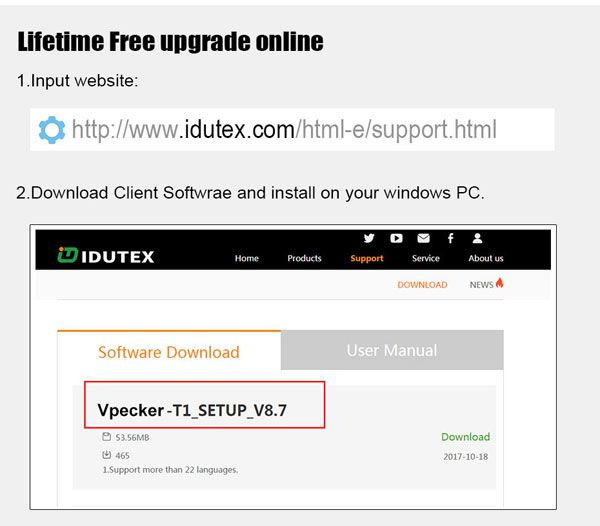The width and height of the screenshot is (600, 526).
Task: Click the email envelope icon
Action: 423,238
